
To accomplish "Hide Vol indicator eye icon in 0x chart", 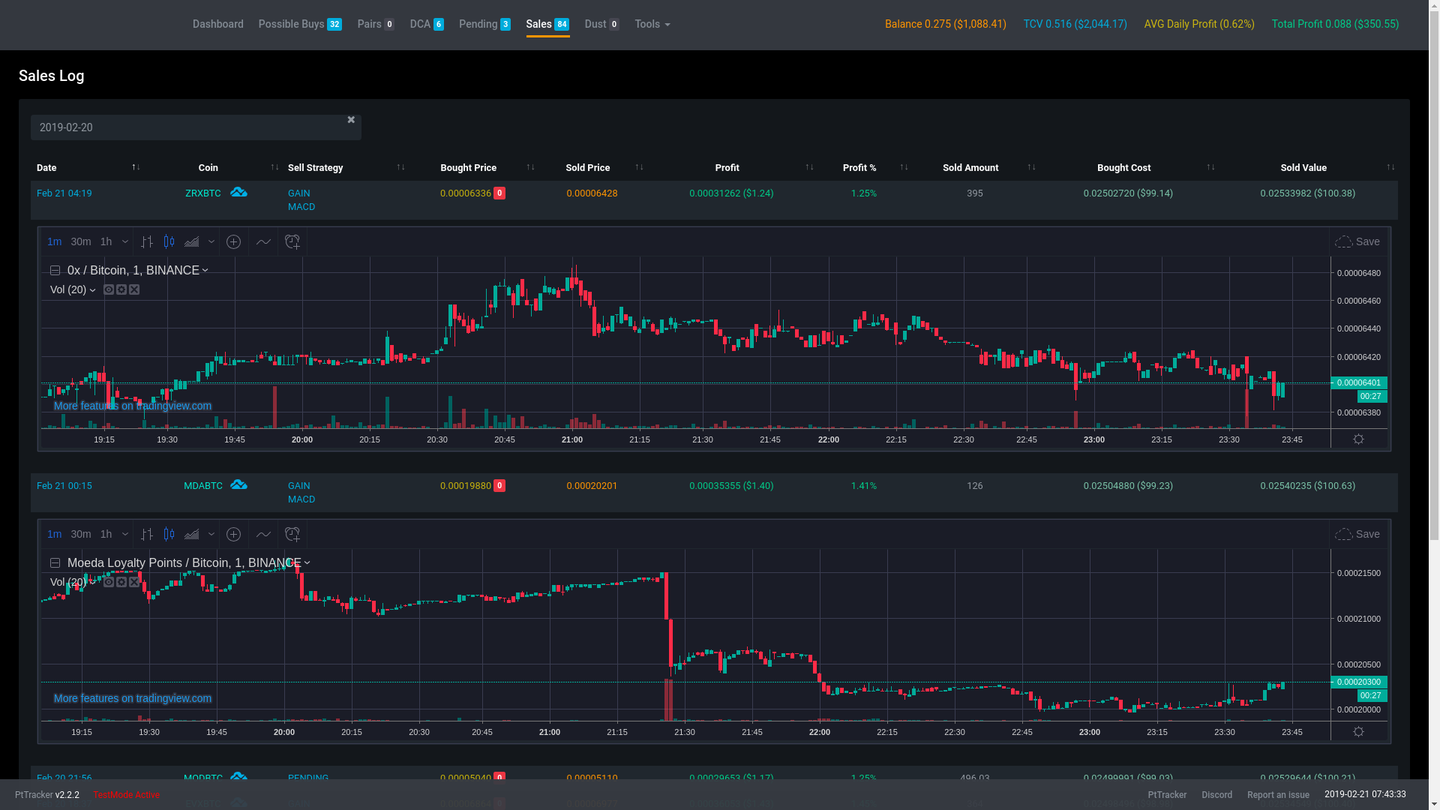I will coord(109,290).
